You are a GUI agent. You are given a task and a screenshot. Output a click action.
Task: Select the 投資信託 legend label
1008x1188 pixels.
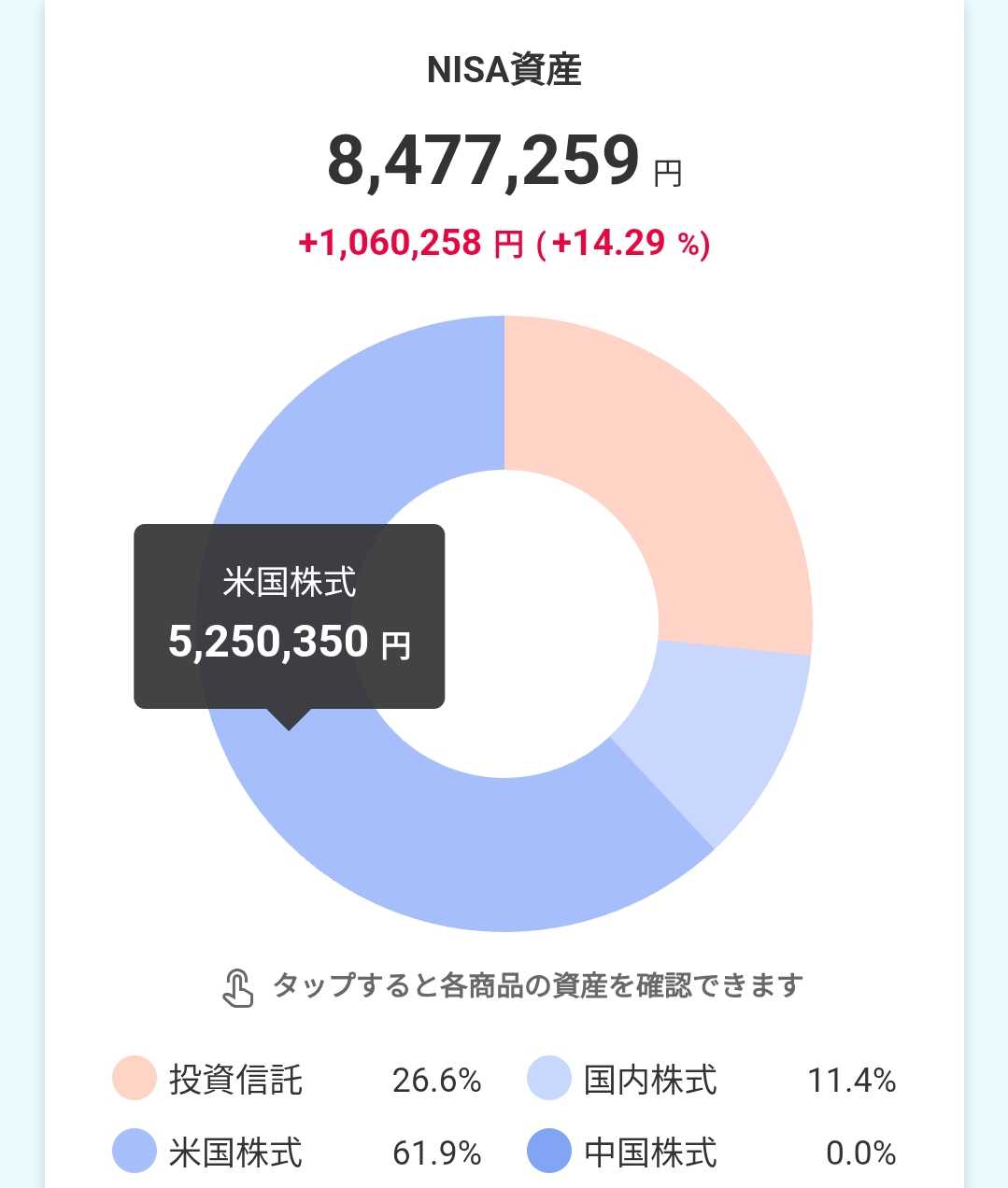[235, 1080]
